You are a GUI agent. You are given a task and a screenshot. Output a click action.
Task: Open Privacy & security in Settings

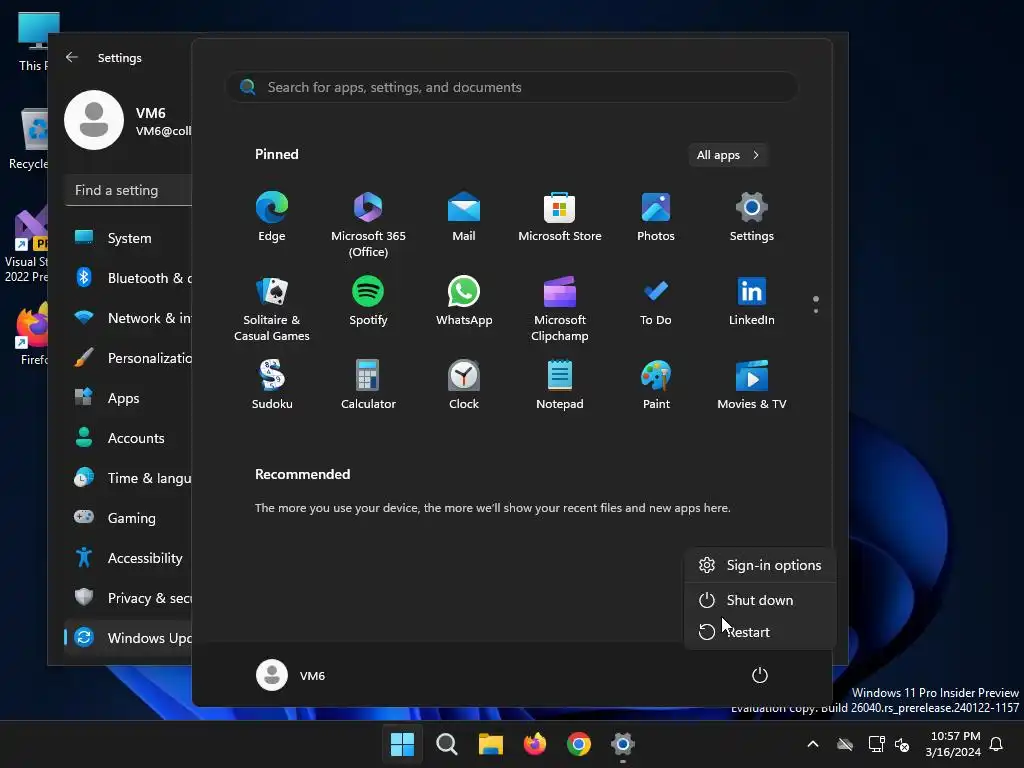129,598
